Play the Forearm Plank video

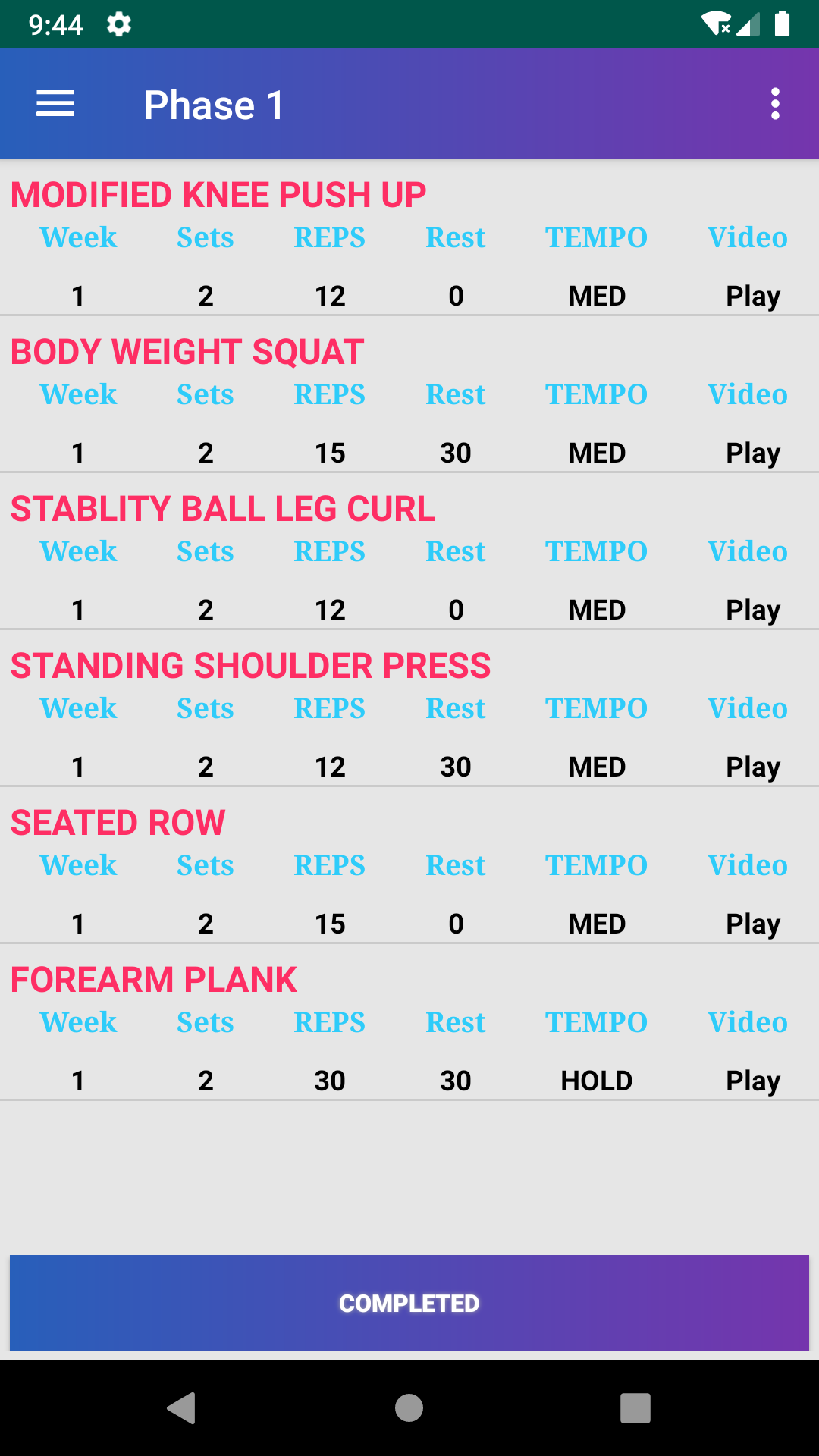coord(753,1081)
